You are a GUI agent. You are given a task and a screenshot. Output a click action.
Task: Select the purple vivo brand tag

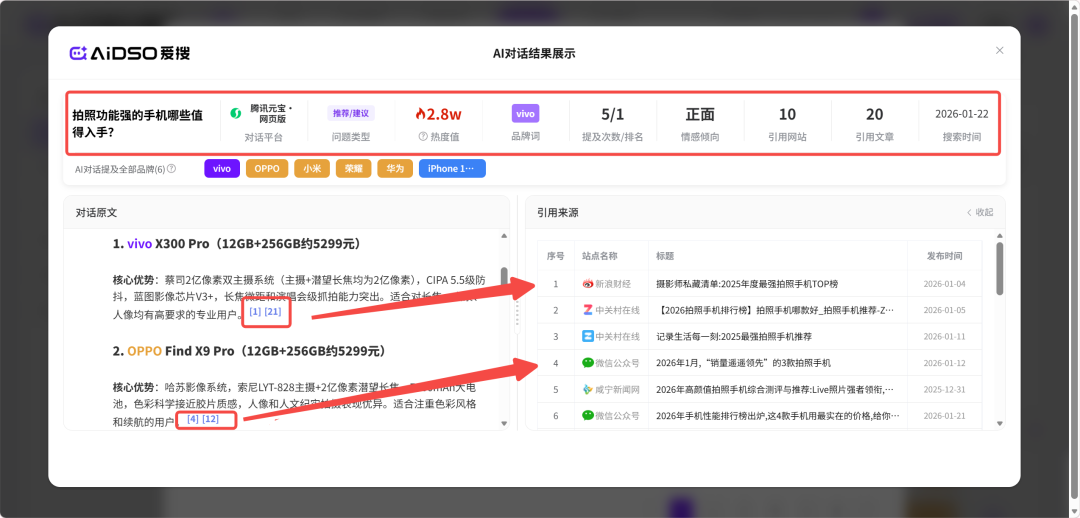222,169
